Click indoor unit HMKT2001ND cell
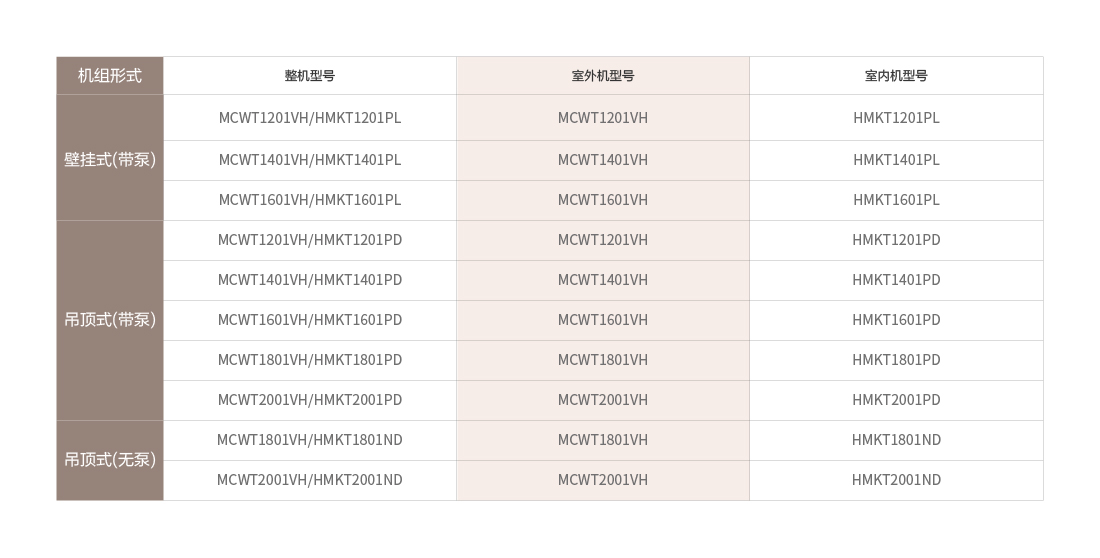 896,481
